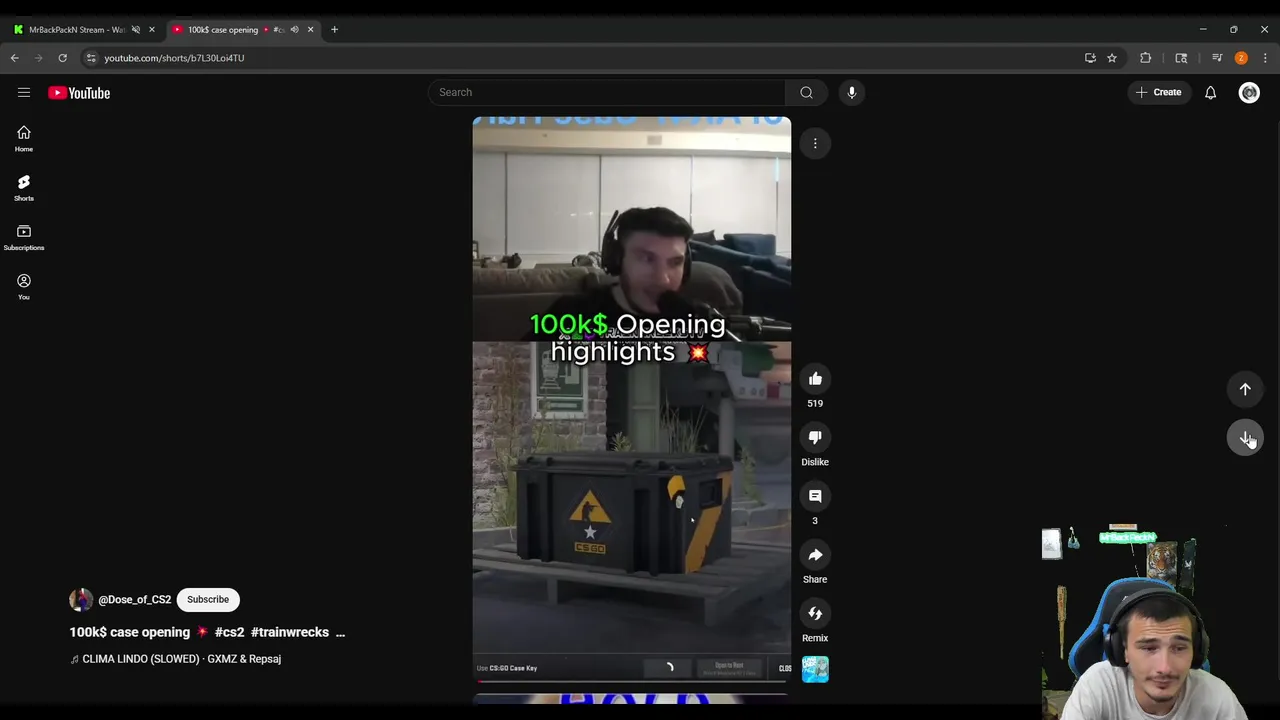Open browser media controls
This screenshot has width=1280, height=720.
pos(1217,58)
